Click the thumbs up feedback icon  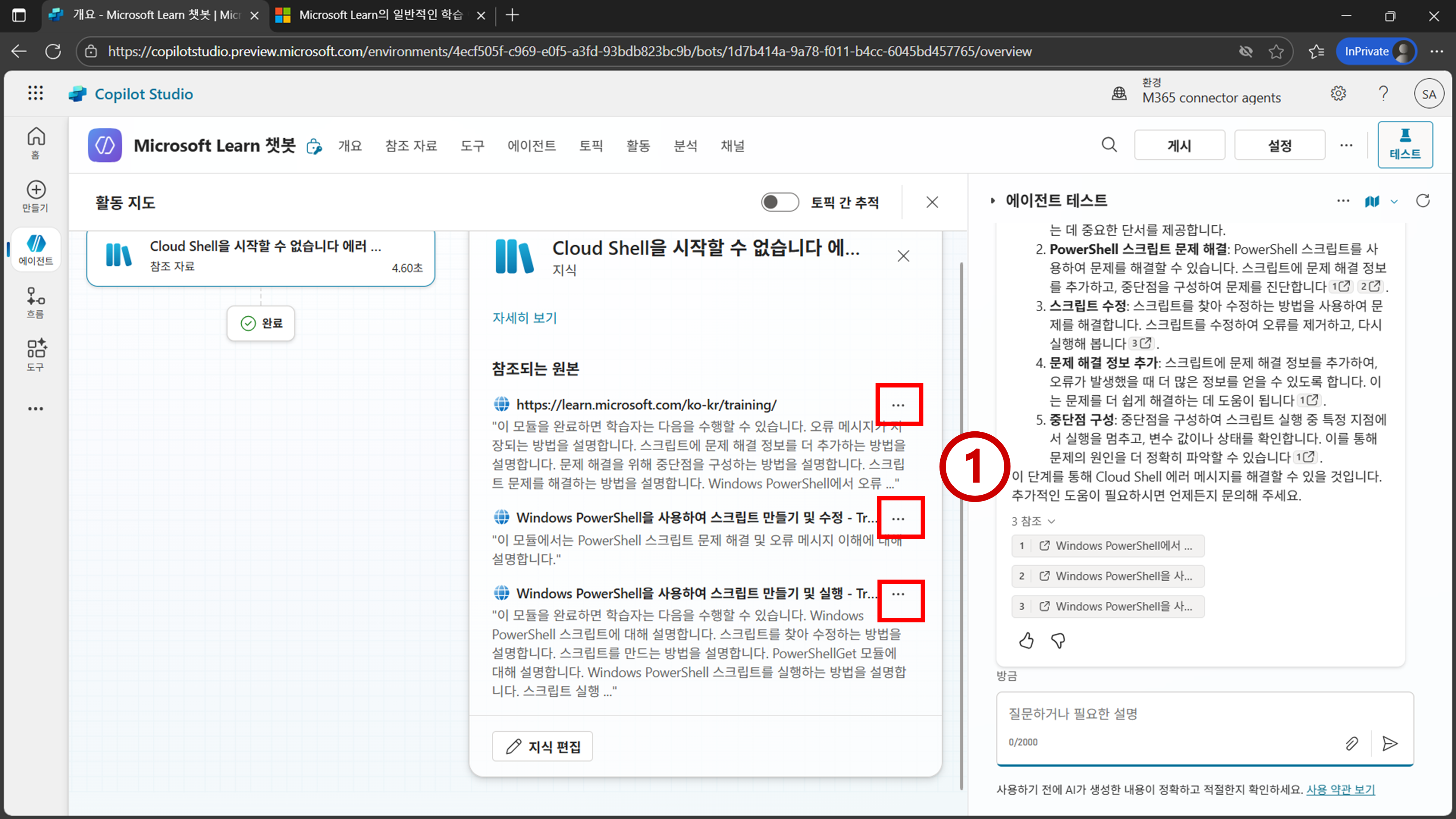coord(1026,640)
